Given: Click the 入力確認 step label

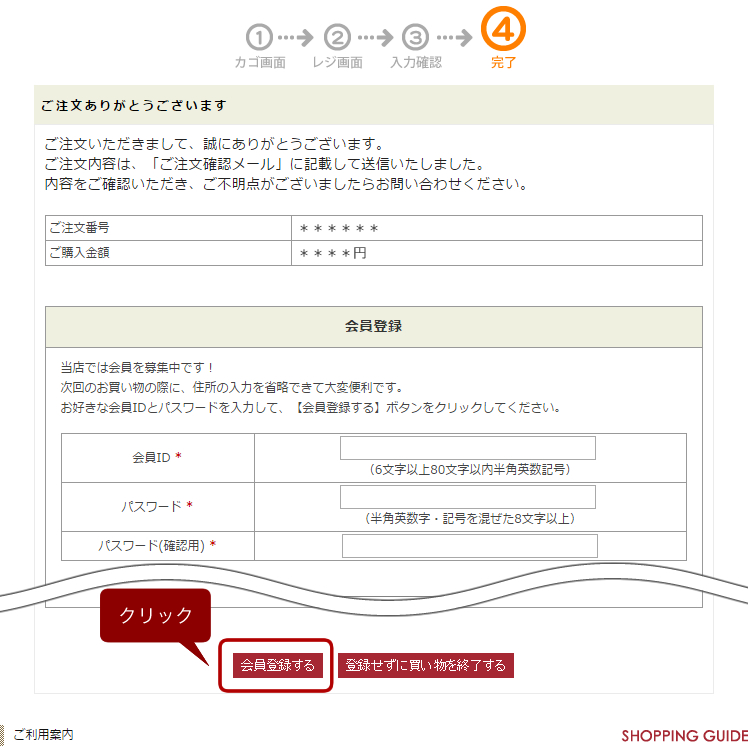Looking at the screenshot, I should (416, 63).
